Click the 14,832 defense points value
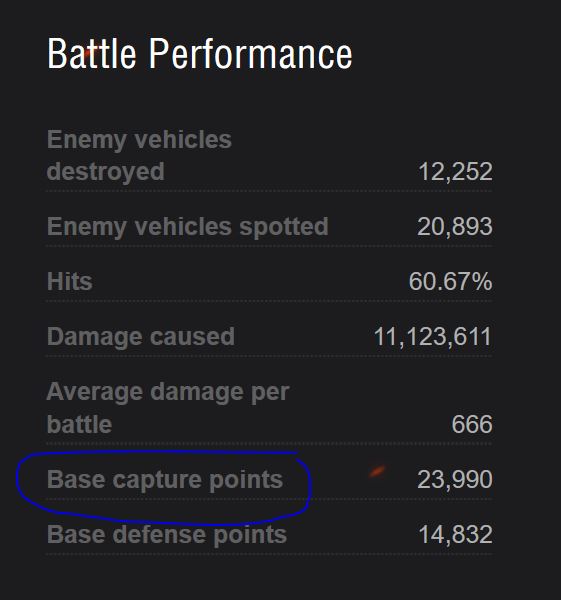The width and height of the screenshot is (561, 600). click(x=455, y=535)
